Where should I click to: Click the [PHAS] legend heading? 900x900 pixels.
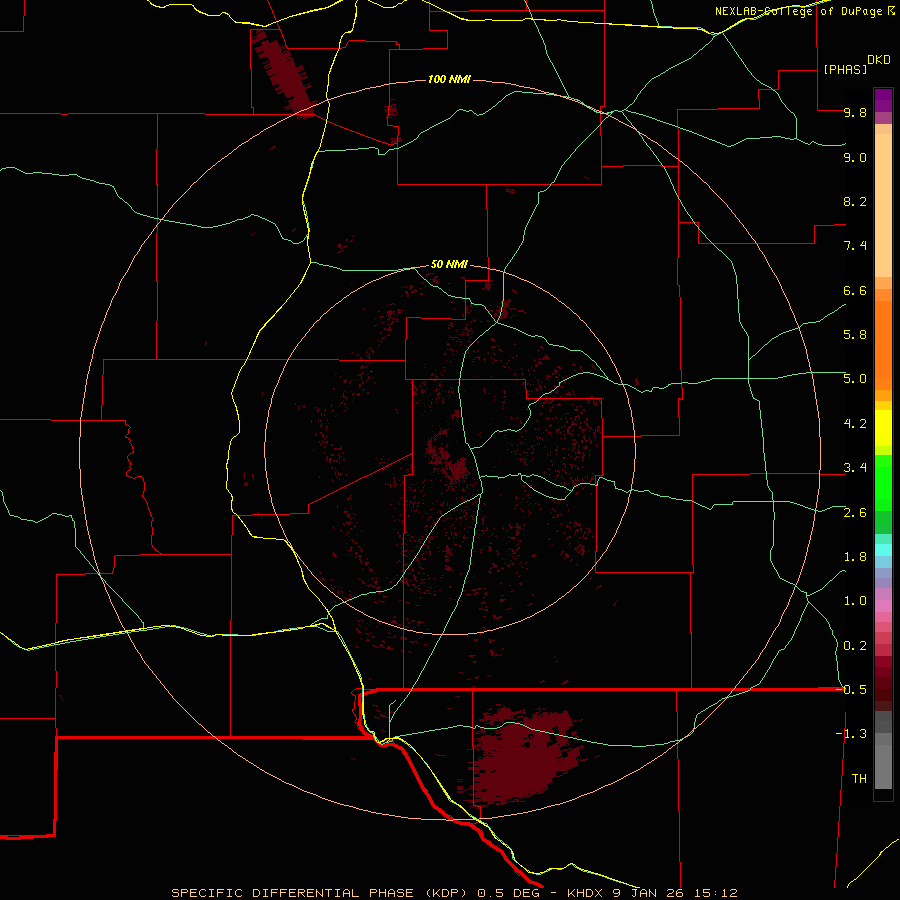[x=845, y=69]
